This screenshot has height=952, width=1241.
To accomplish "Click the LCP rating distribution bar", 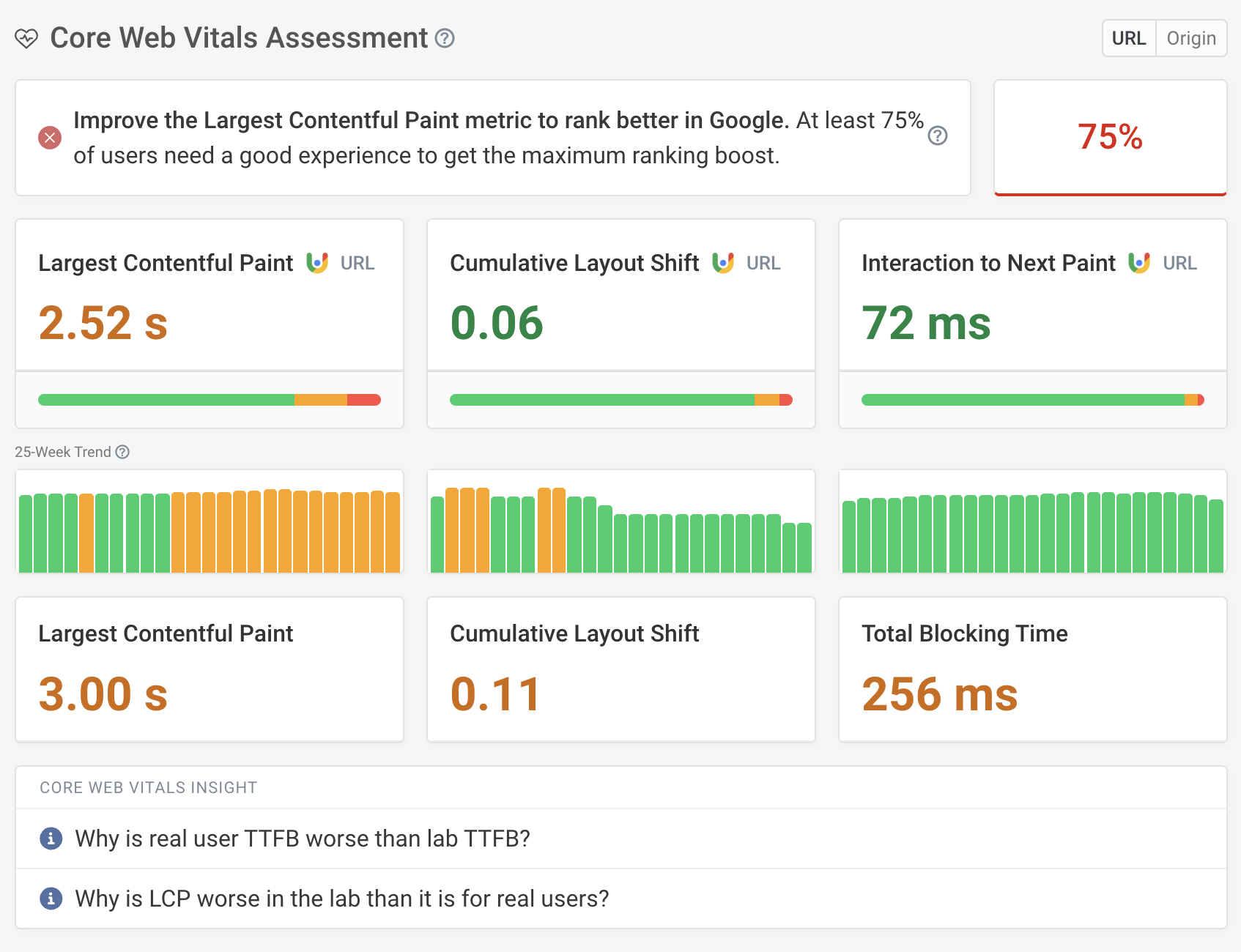I will (x=210, y=400).
